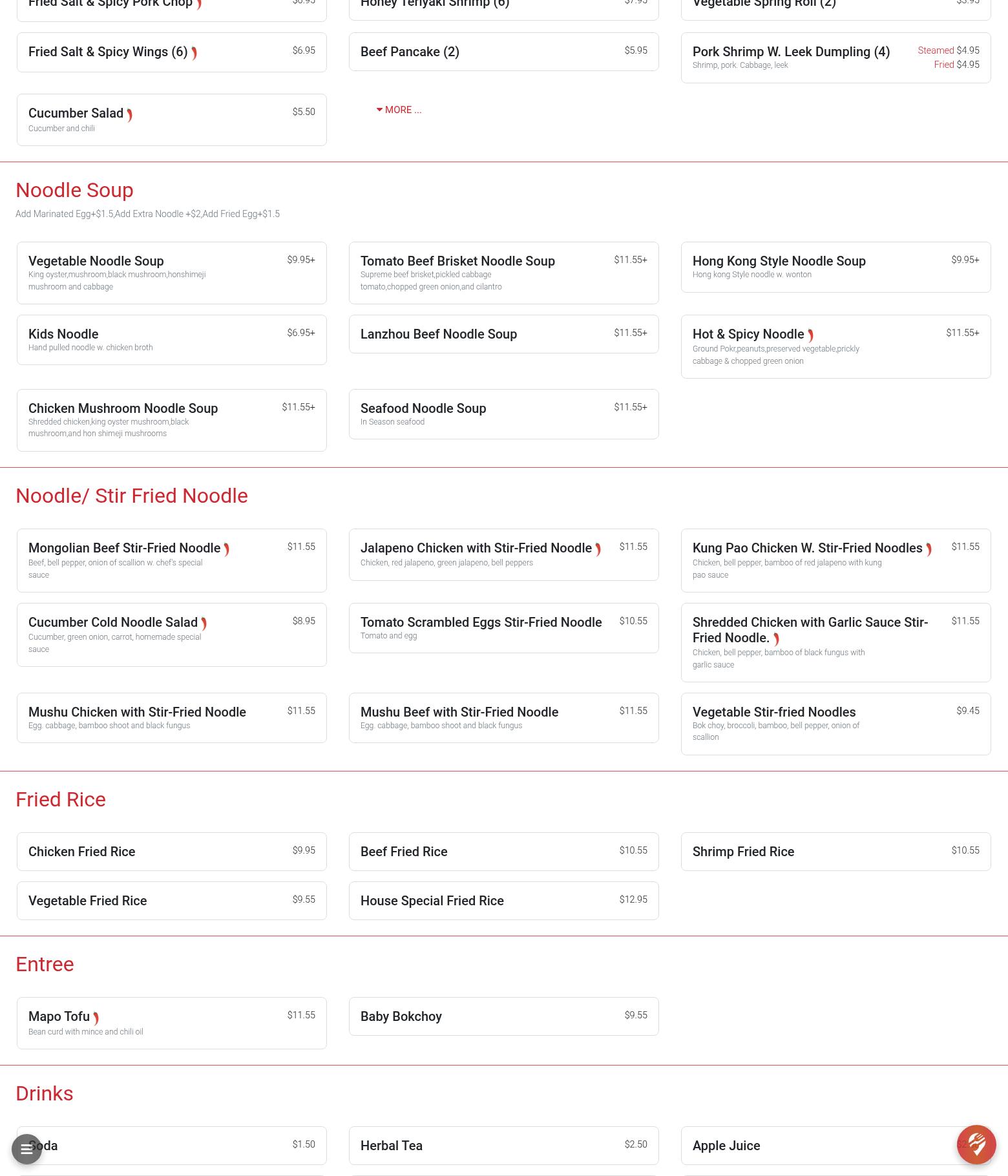Image resolution: width=1008 pixels, height=1176 pixels.
Task: Click spicy icon on Mongolian Beef Stir-Fried Noodle
Action: (227, 550)
